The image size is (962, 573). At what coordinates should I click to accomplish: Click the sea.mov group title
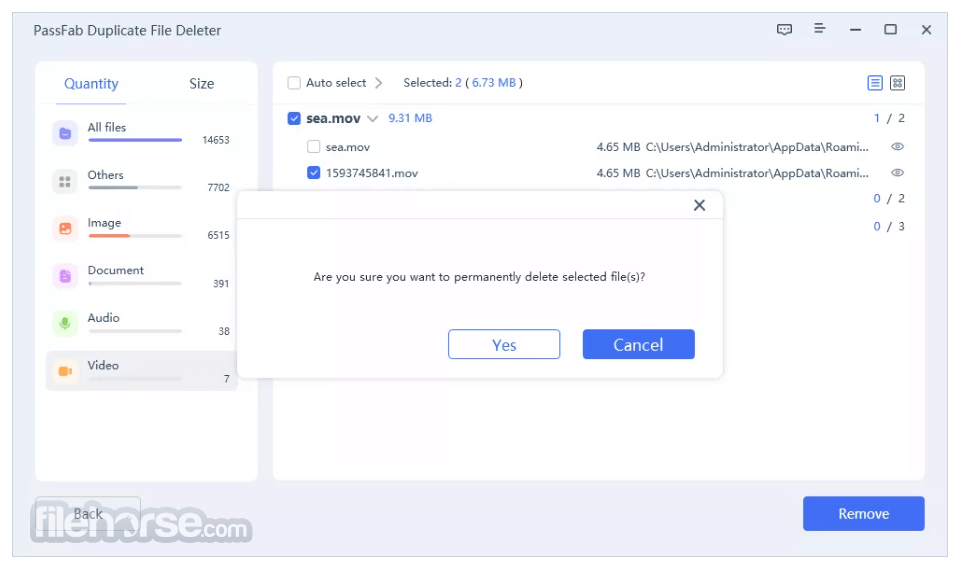click(x=333, y=118)
